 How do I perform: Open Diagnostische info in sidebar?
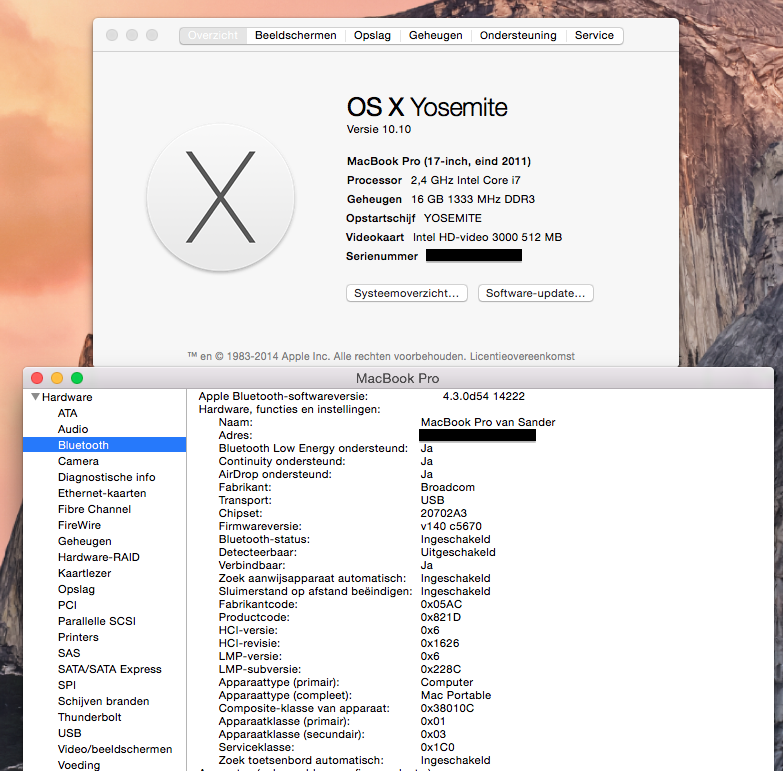click(x=106, y=477)
